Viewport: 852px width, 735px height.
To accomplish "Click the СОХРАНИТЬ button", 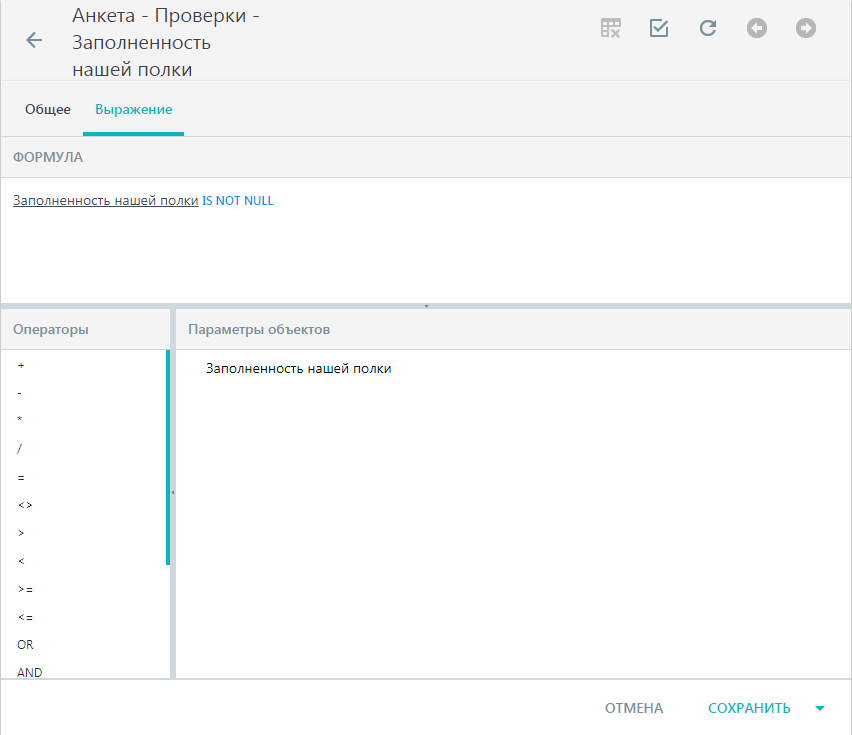I will coord(749,708).
